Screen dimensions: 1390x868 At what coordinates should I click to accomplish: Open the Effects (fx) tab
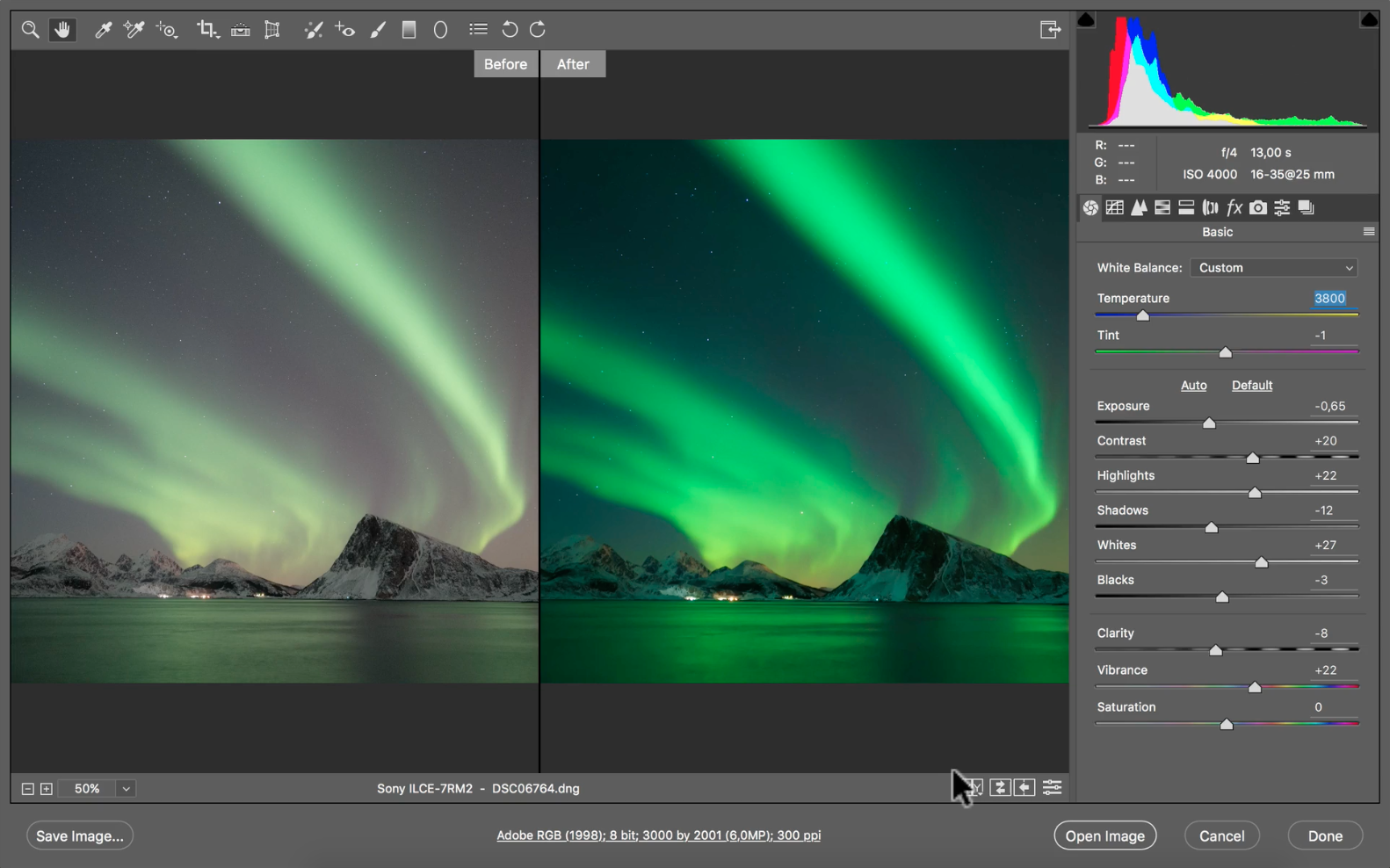point(1234,208)
